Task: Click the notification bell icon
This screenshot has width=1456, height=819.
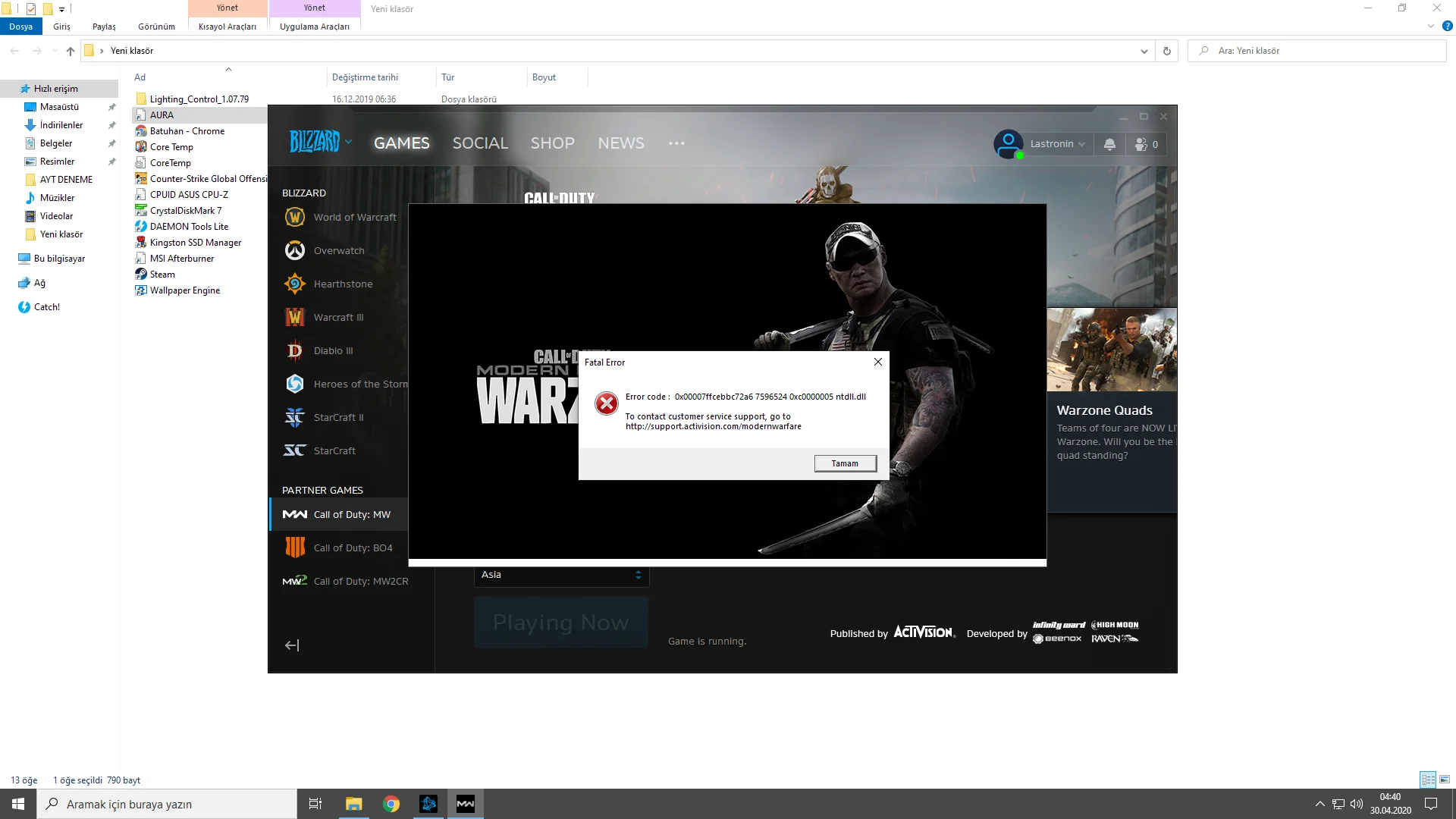Action: (x=1109, y=144)
